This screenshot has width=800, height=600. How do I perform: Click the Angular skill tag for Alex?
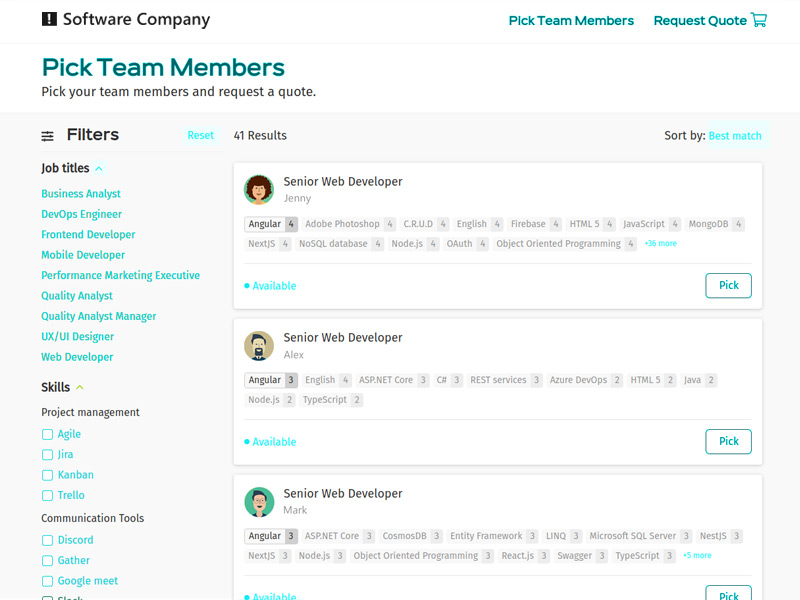coord(265,380)
